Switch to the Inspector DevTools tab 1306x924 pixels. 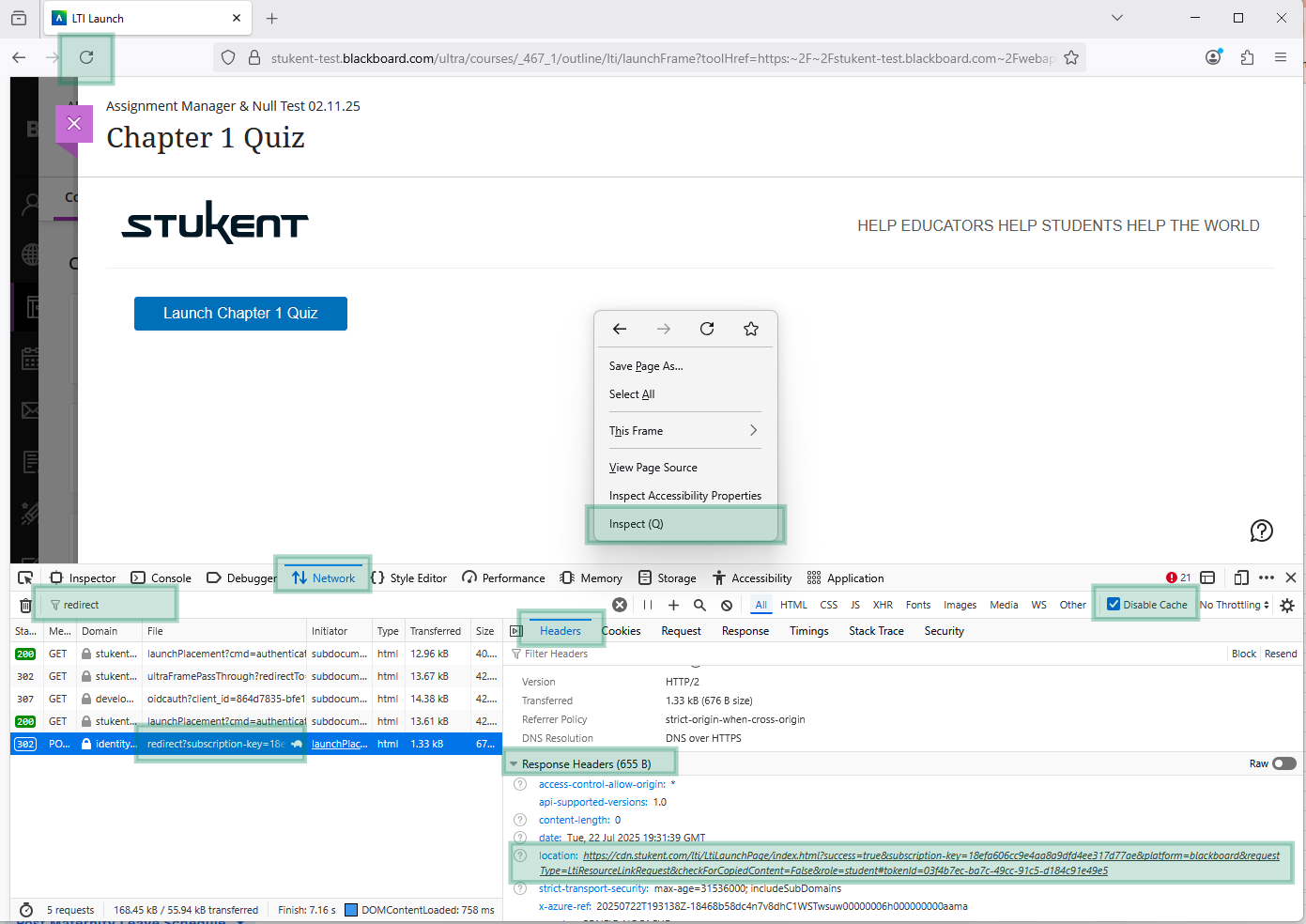(83, 577)
